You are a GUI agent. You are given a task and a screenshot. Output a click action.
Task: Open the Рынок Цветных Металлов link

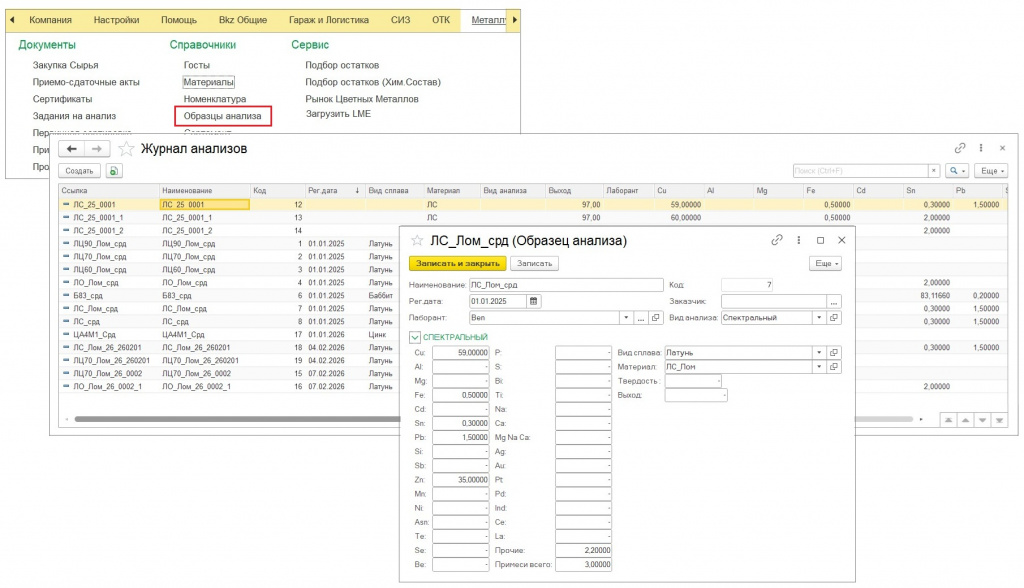(x=361, y=99)
